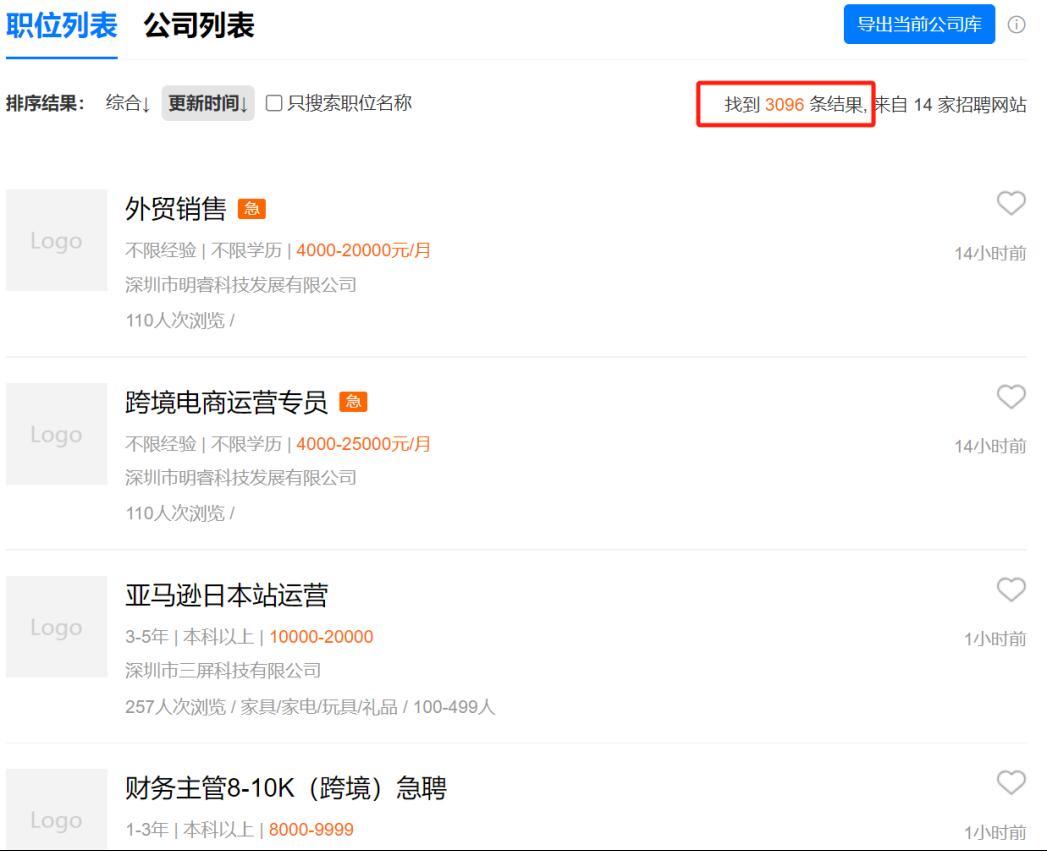Click the info icon beside export button
The width and height of the screenshot is (1047, 851).
click(x=1017, y=24)
